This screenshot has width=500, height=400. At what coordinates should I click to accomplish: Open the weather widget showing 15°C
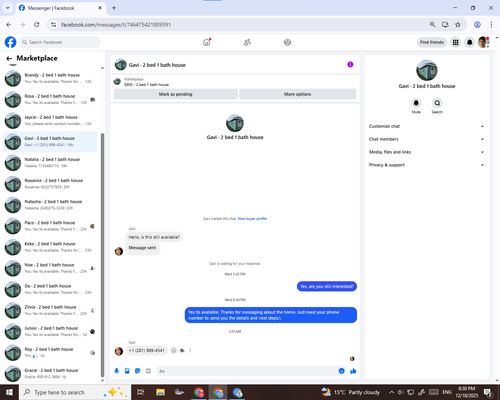(351, 392)
